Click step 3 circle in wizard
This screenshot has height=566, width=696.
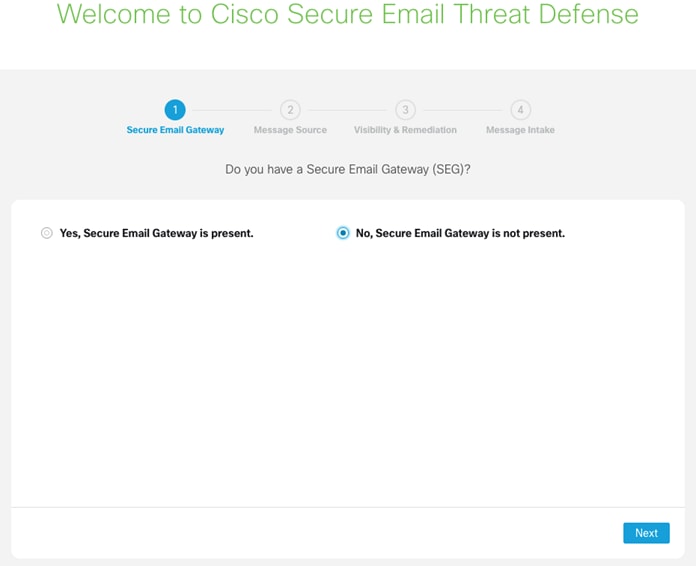[x=405, y=110]
